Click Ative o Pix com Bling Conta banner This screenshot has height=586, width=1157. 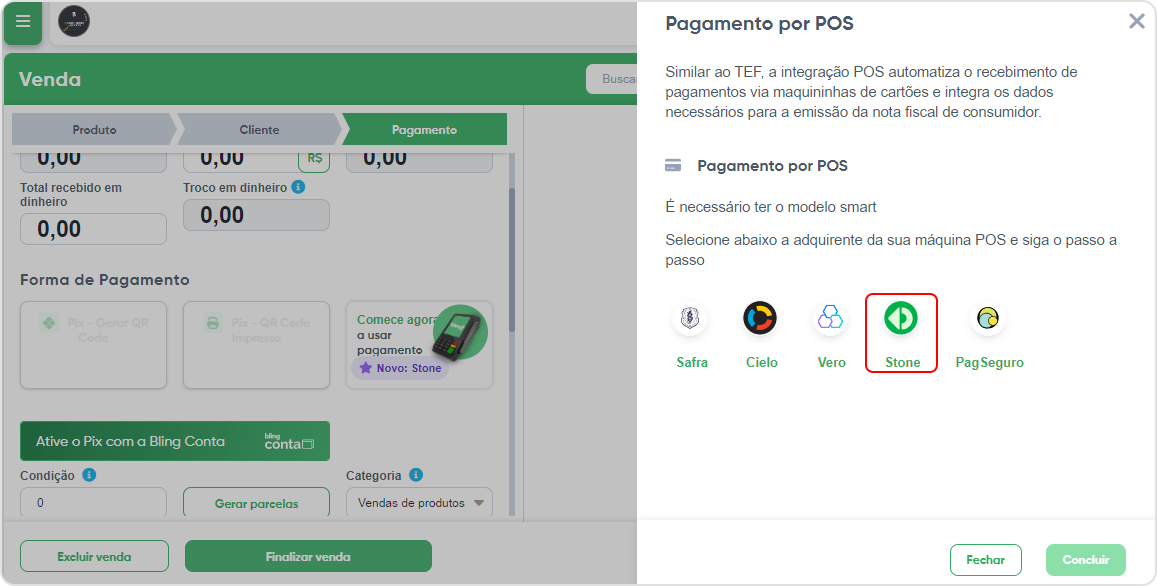(175, 441)
